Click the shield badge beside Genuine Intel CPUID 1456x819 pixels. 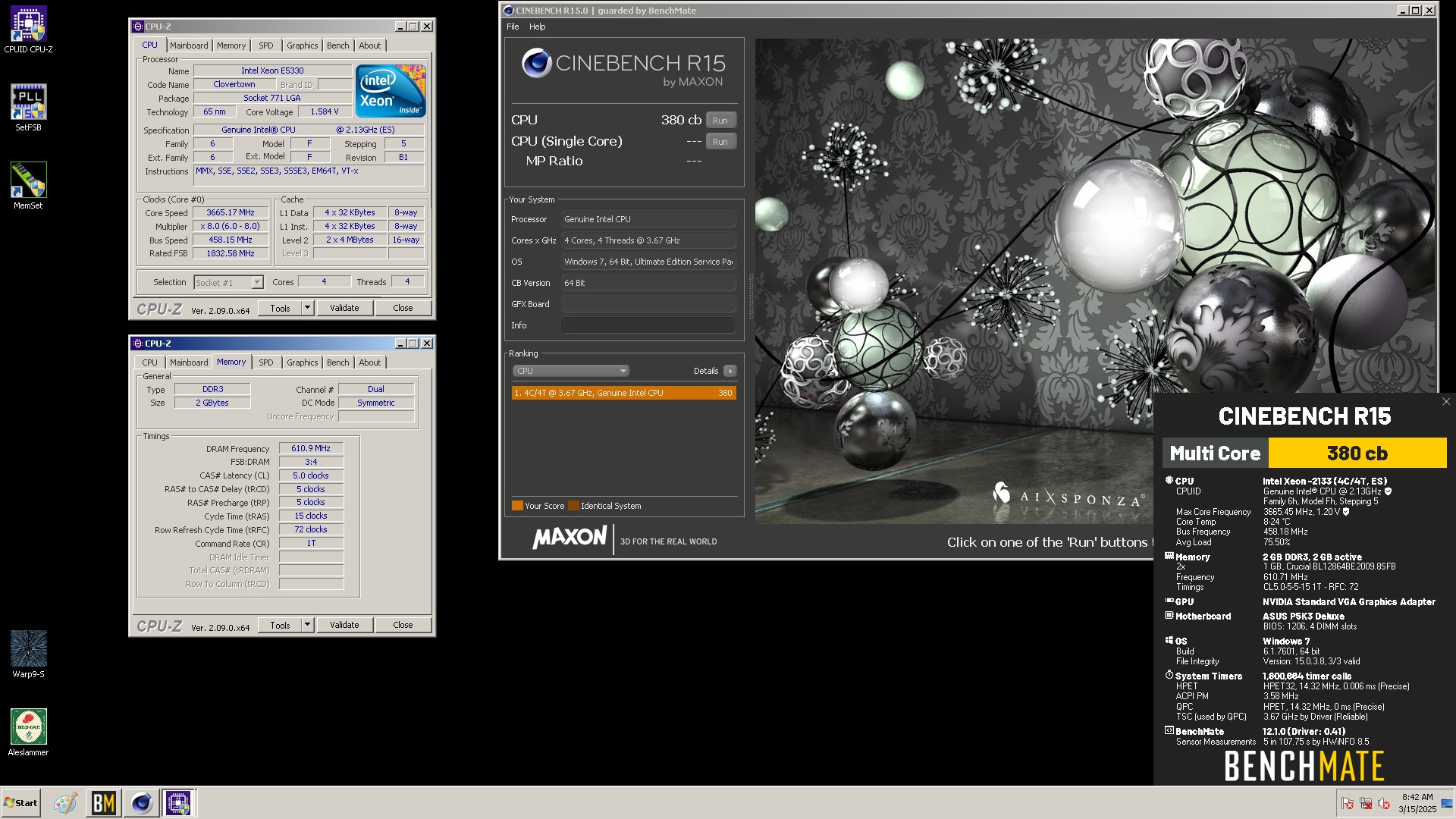pos(1388,491)
